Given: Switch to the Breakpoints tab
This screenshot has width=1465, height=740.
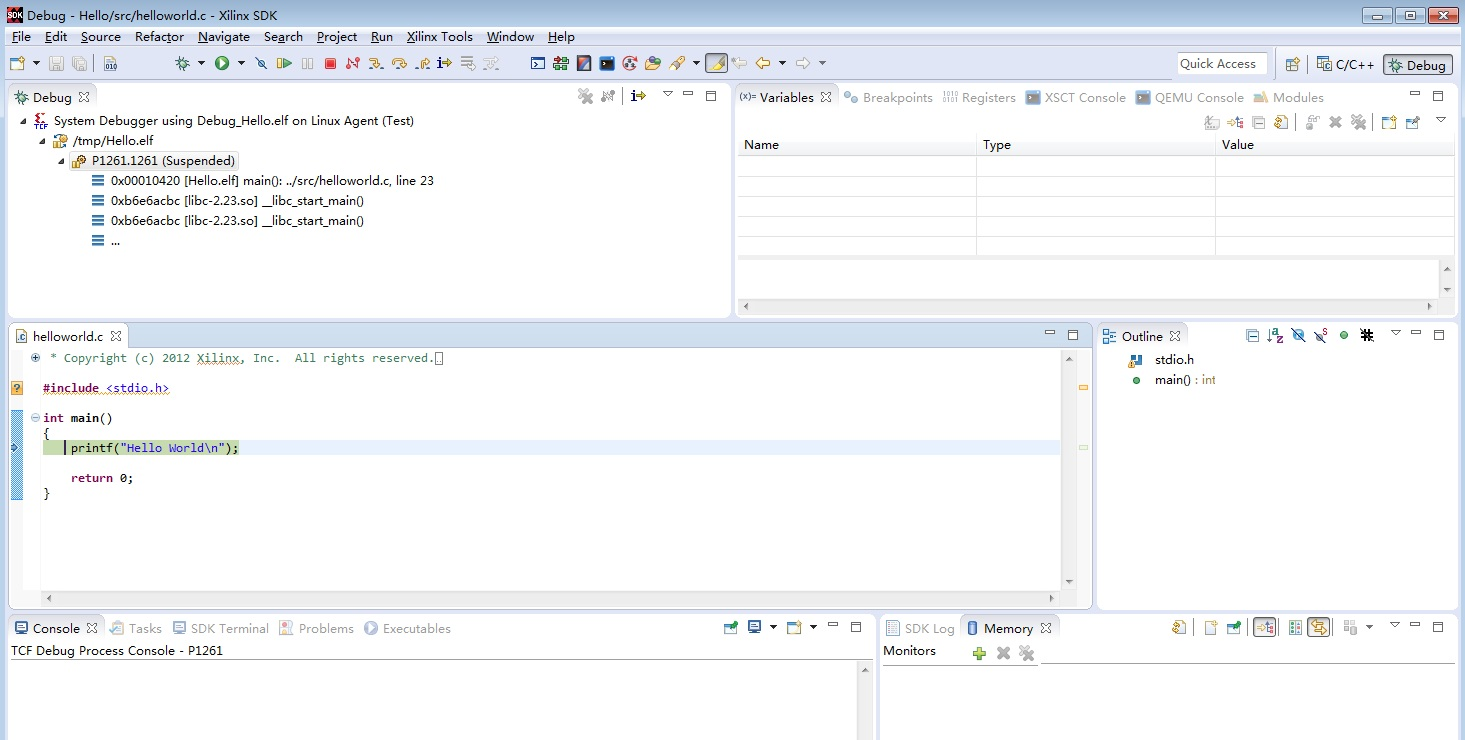Looking at the screenshot, I should pyautogui.click(x=897, y=97).
